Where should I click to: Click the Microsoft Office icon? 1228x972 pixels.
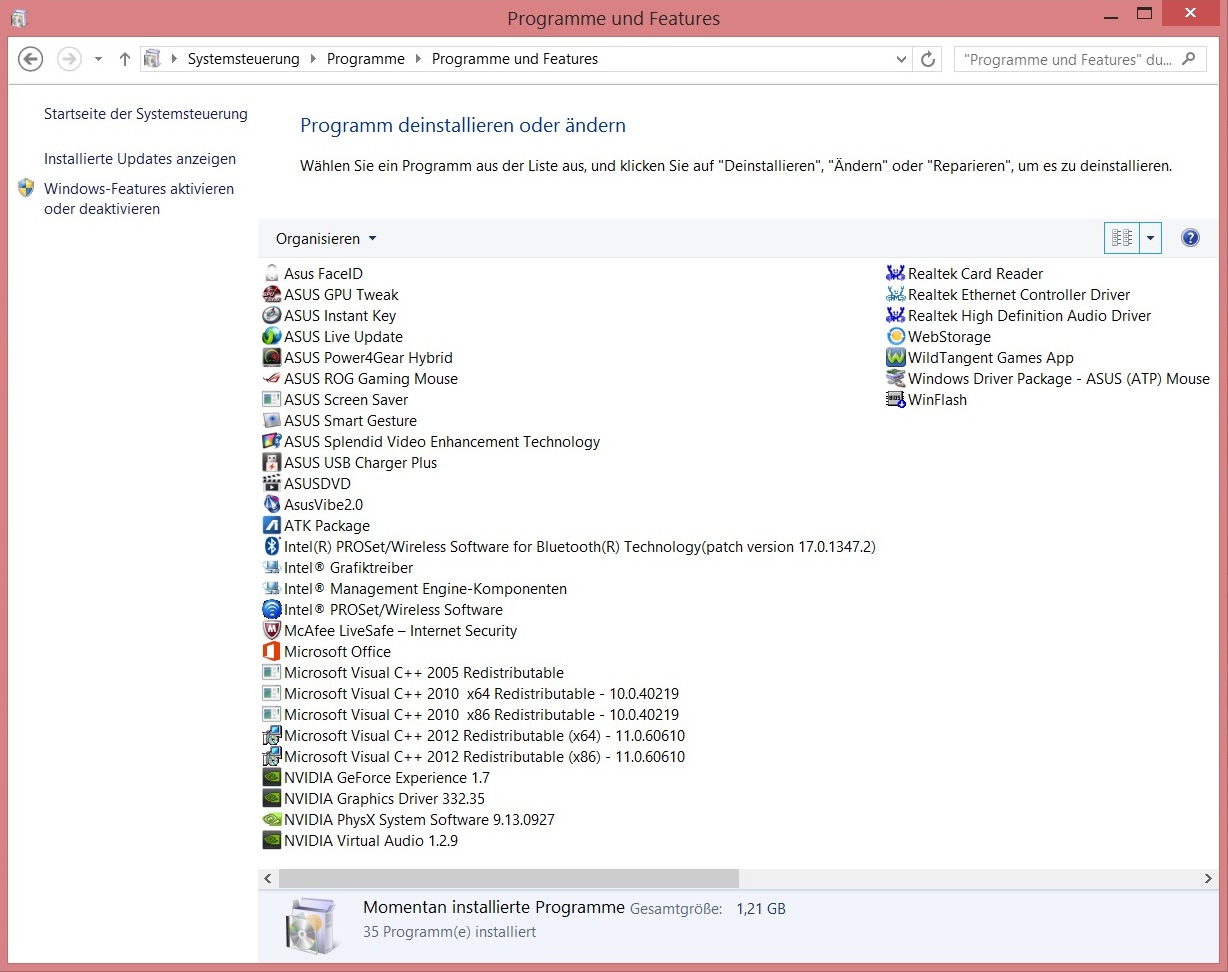pos(272,651)
